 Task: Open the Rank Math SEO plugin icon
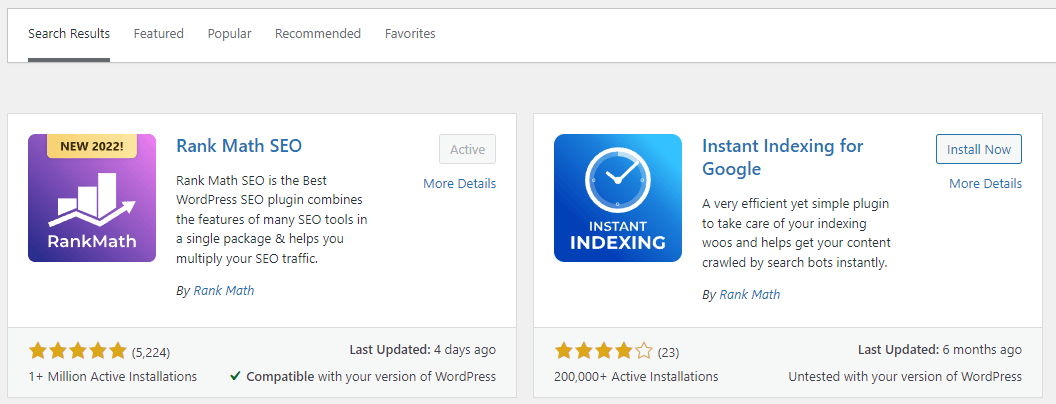pos(92,198)
